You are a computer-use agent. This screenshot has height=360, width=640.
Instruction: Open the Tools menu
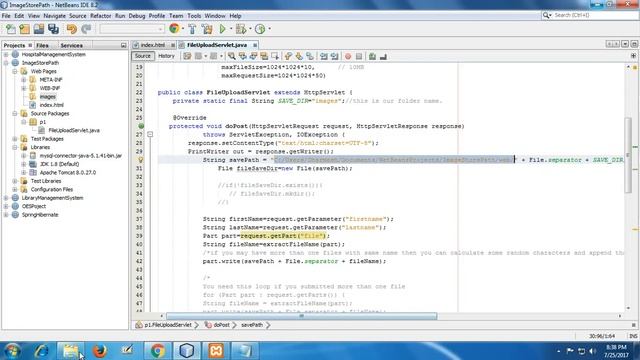(194, 16)
